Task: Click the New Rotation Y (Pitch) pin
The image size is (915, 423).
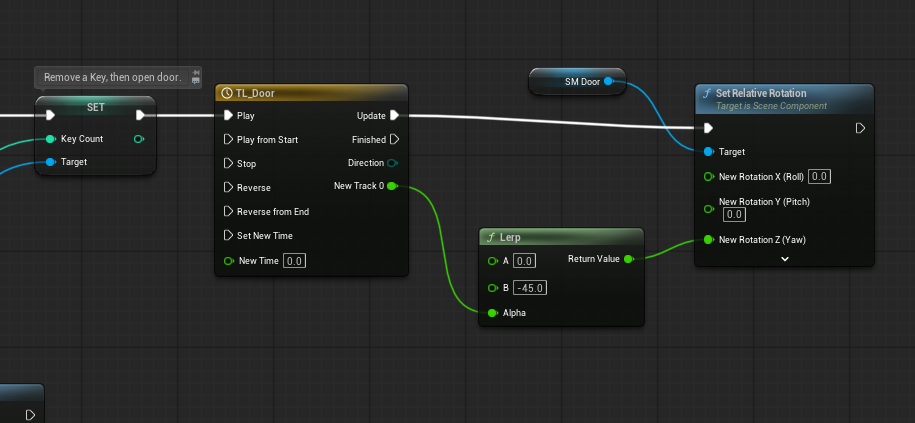Action: [x=708, y=208]
